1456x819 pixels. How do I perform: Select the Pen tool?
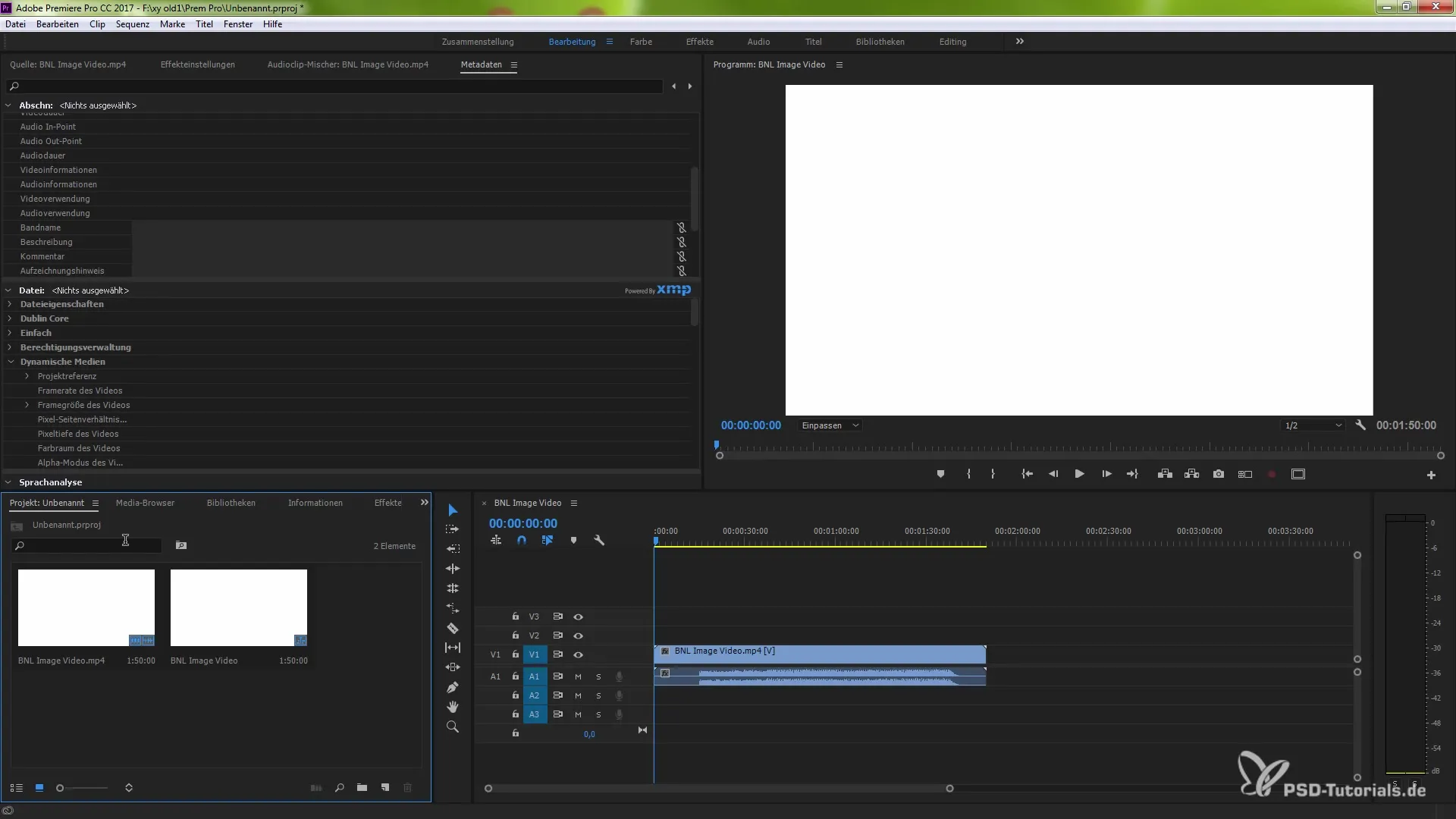pos(453,687)
